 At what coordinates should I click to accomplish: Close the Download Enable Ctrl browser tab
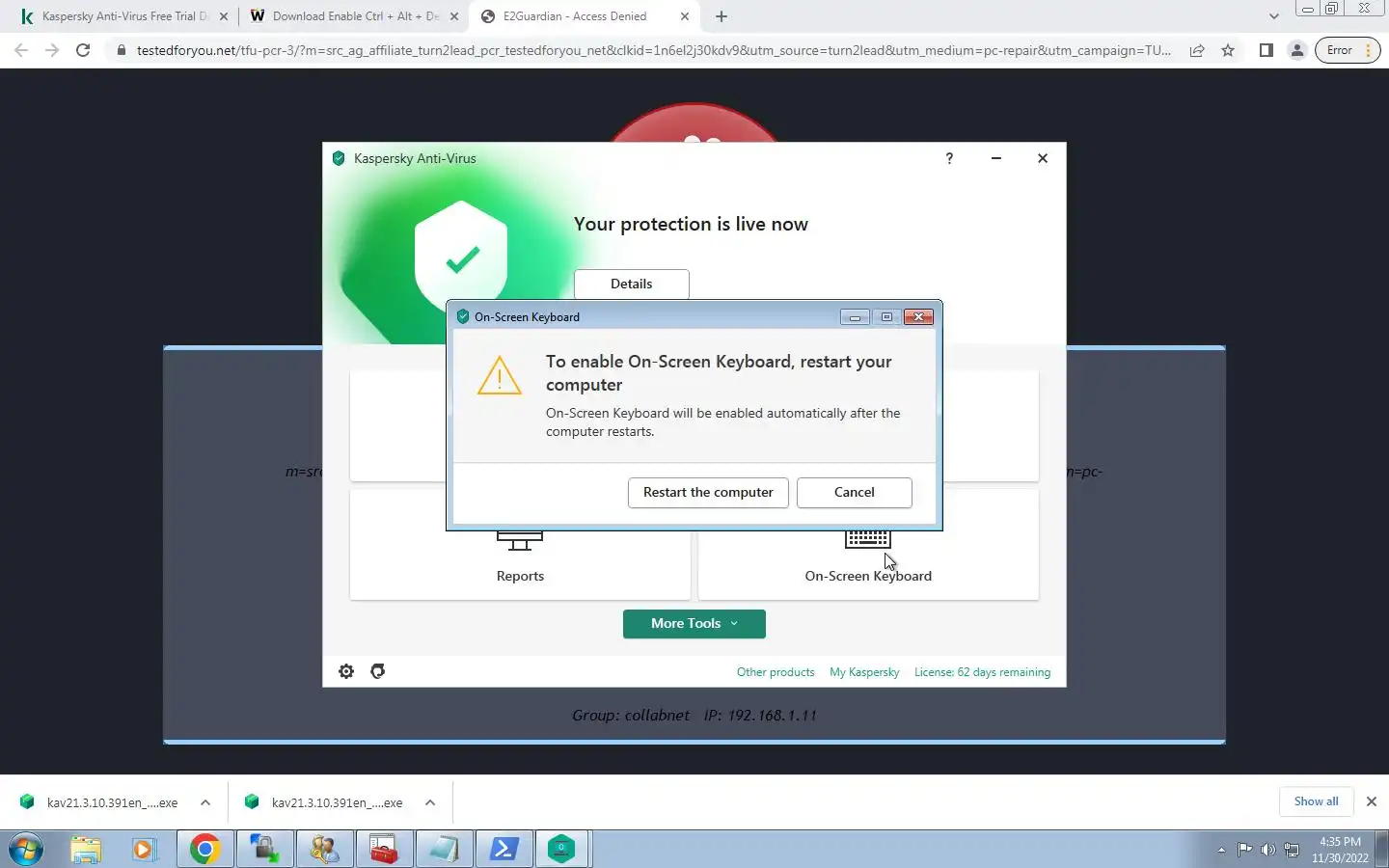click(454, 16)
